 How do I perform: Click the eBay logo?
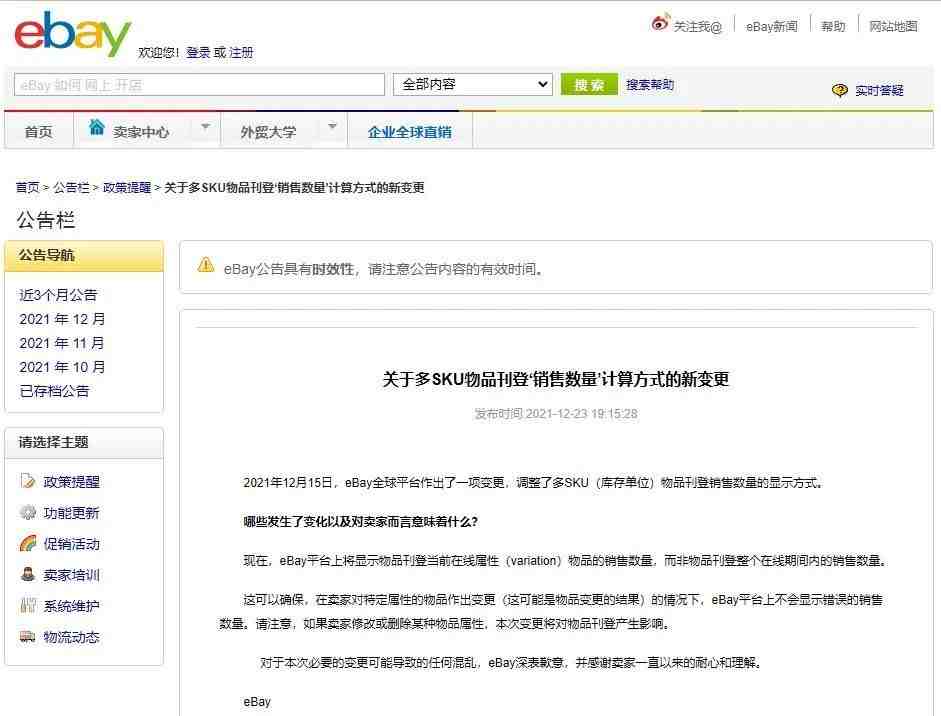pos(73,35)
